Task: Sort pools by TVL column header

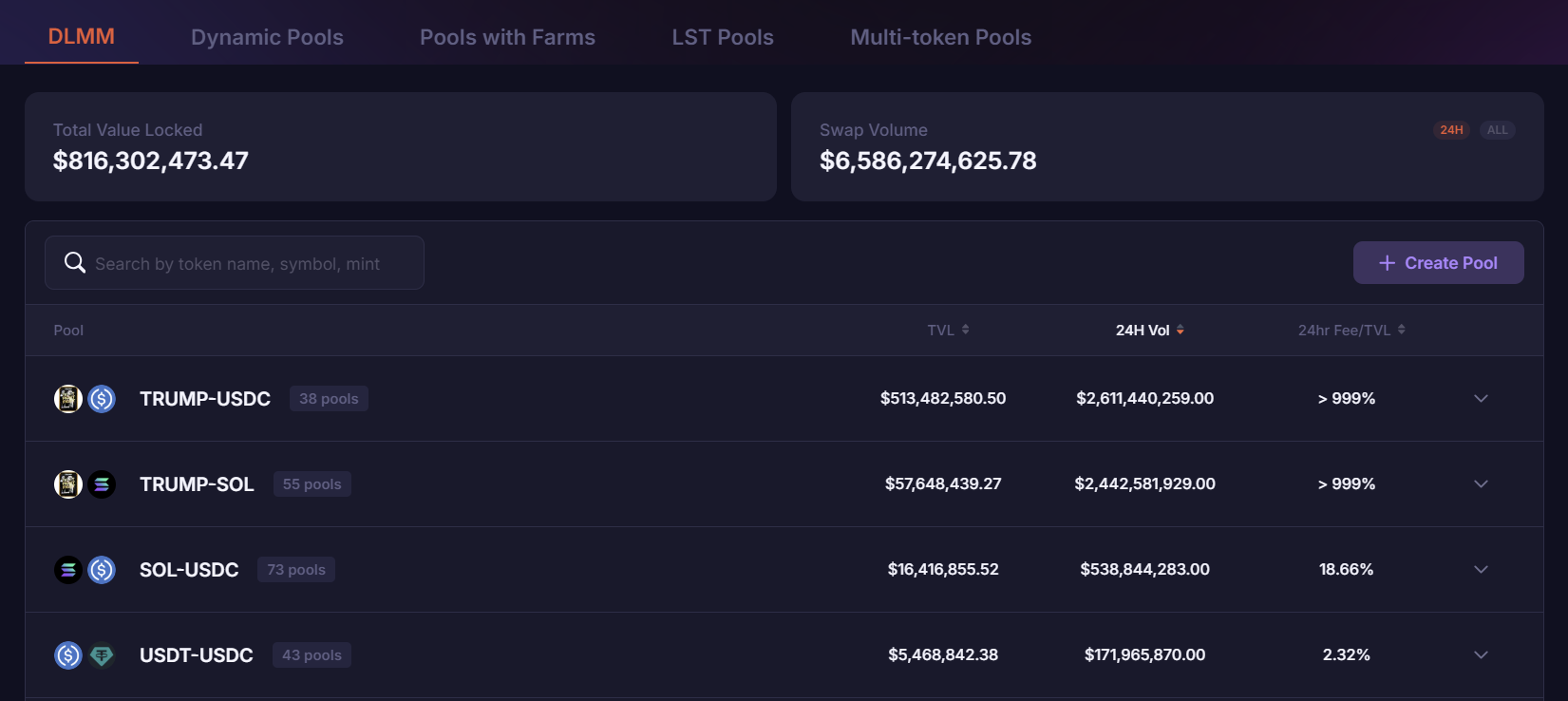Action: [948, 330]
